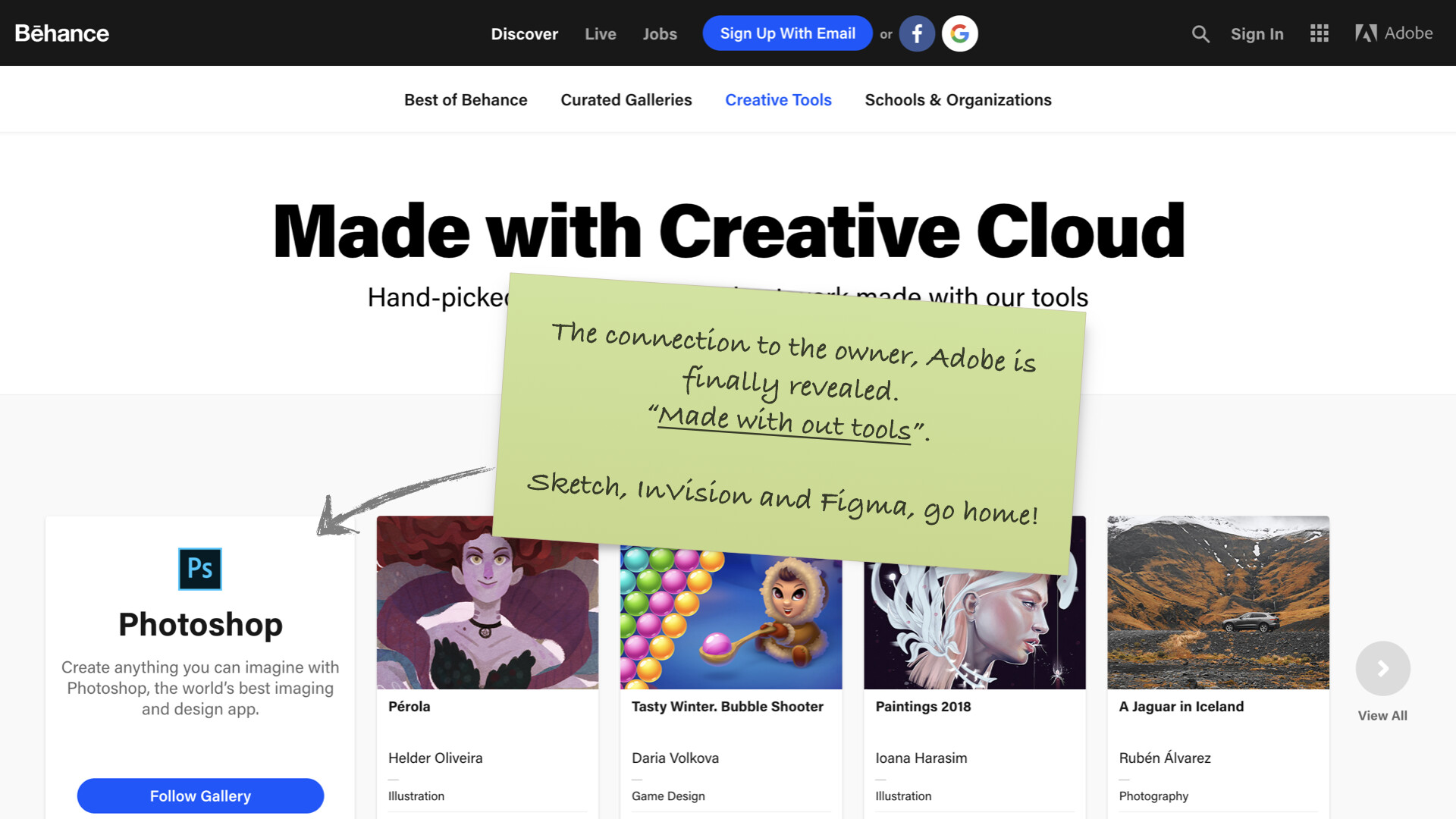1456x819 pixels.
Task: Click the Sign In link
Action: 1257,34
